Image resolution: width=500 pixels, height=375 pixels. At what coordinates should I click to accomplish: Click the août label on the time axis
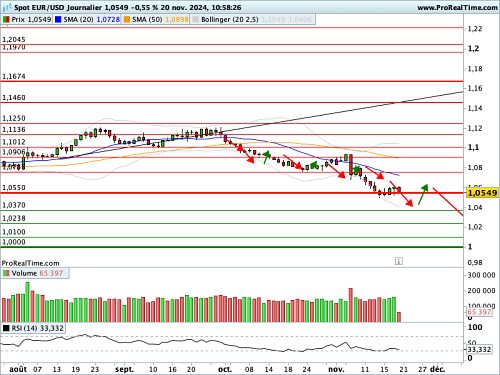(x=18, y=369)
